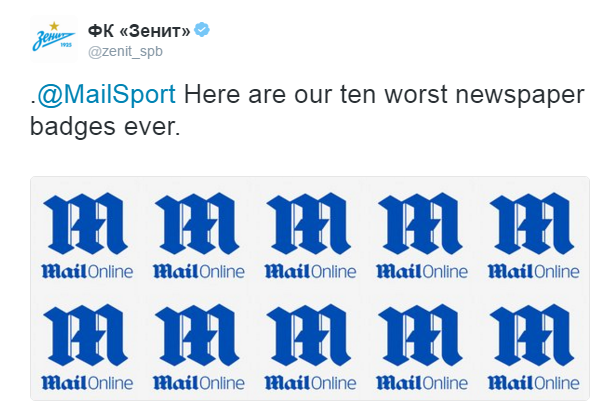Click the Zenit club avatar logo
608x410 pixels.
point(50,40)
